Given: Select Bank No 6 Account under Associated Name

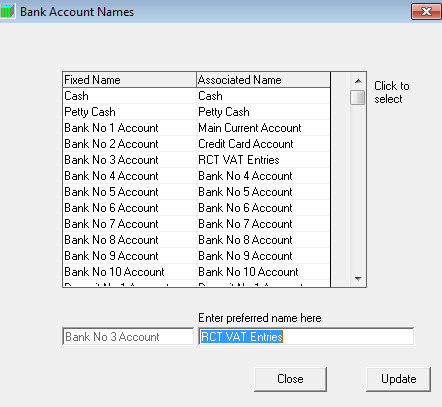Looking at the screenshot, I should click(x=263, y=208).
